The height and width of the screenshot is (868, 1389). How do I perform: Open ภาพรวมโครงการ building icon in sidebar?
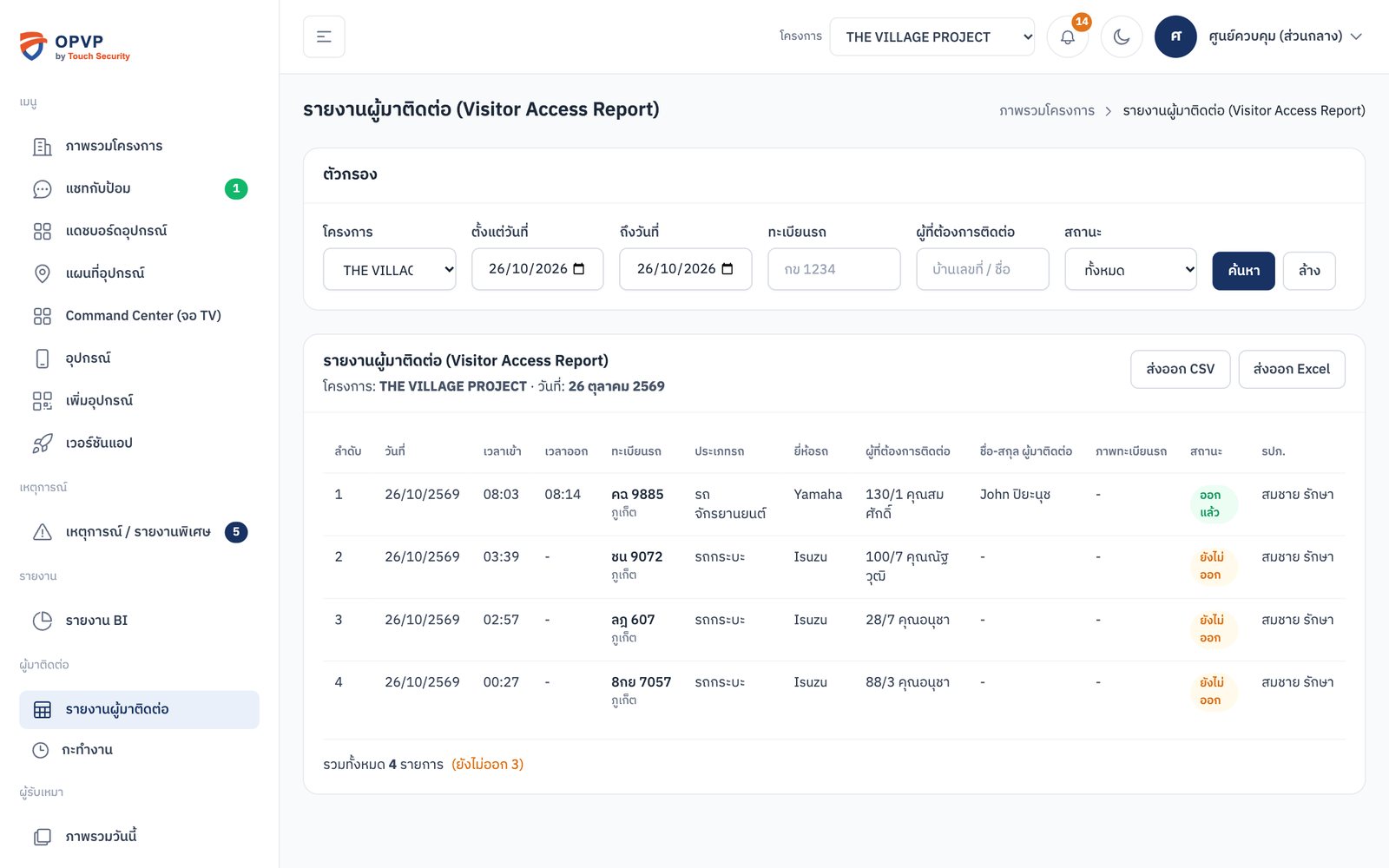(42, 146)
